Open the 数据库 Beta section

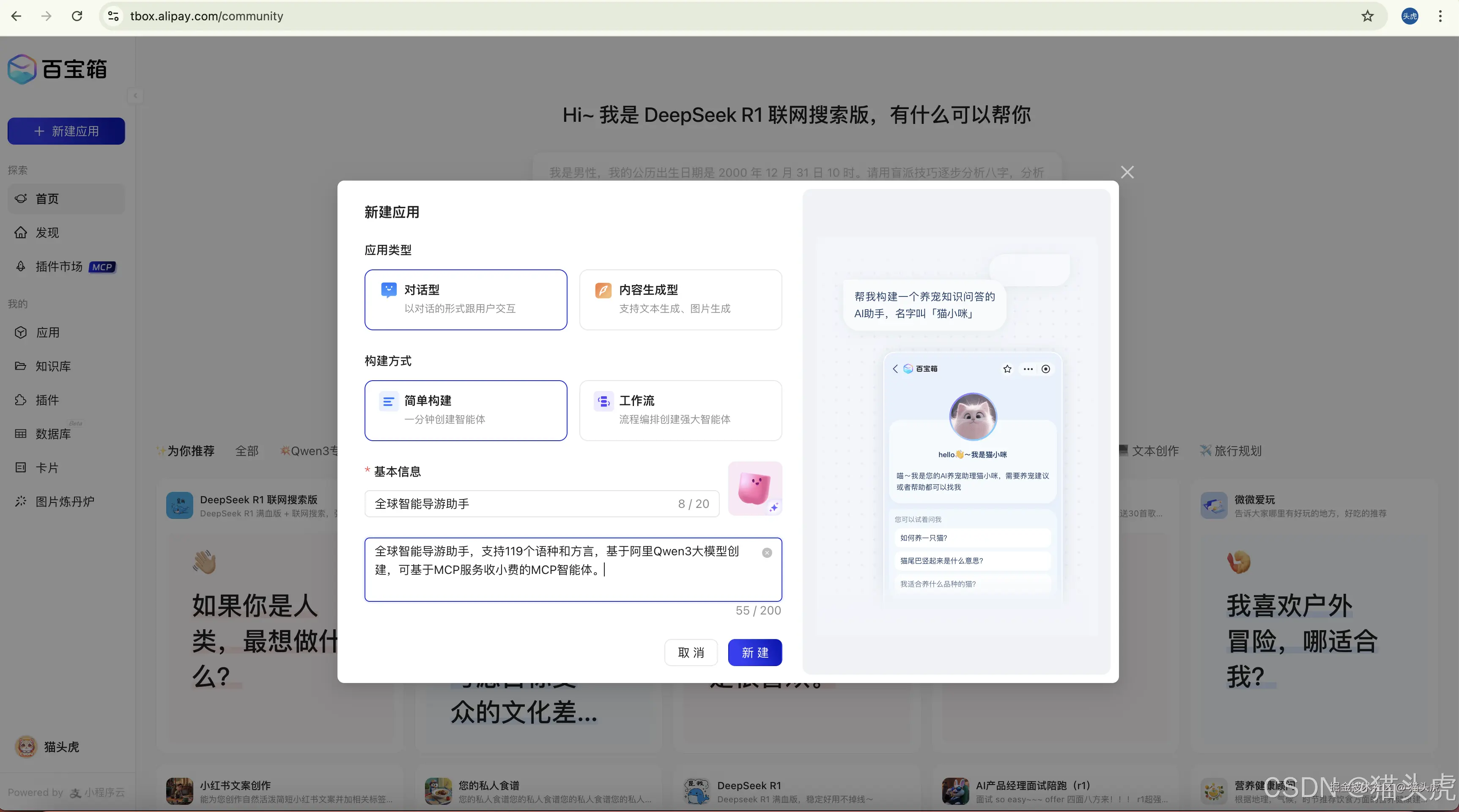(54, 434)
